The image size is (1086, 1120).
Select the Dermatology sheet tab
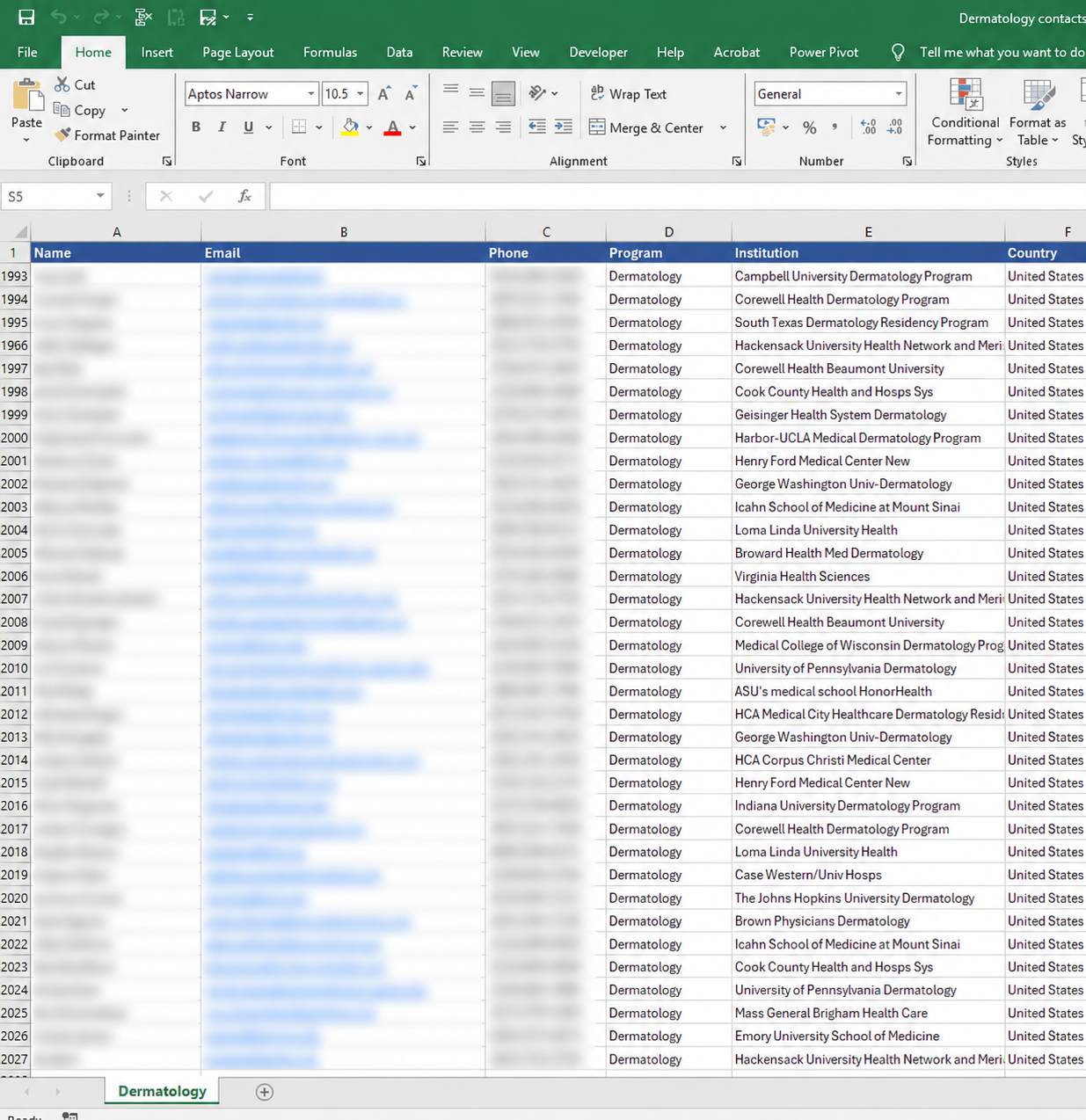tap(162, 1091)
